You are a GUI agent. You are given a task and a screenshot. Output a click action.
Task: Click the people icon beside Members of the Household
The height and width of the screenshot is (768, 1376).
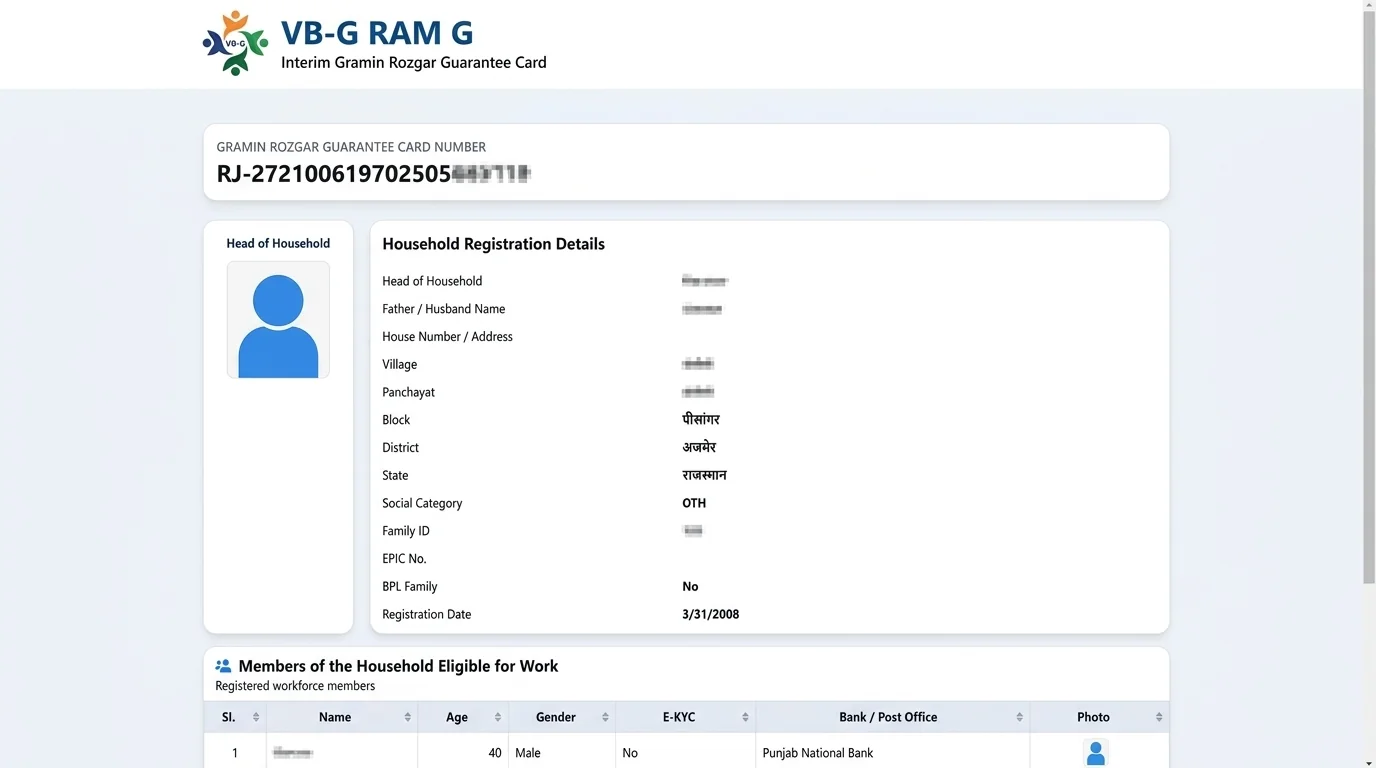pyautogui.click(x=223, y=666)
